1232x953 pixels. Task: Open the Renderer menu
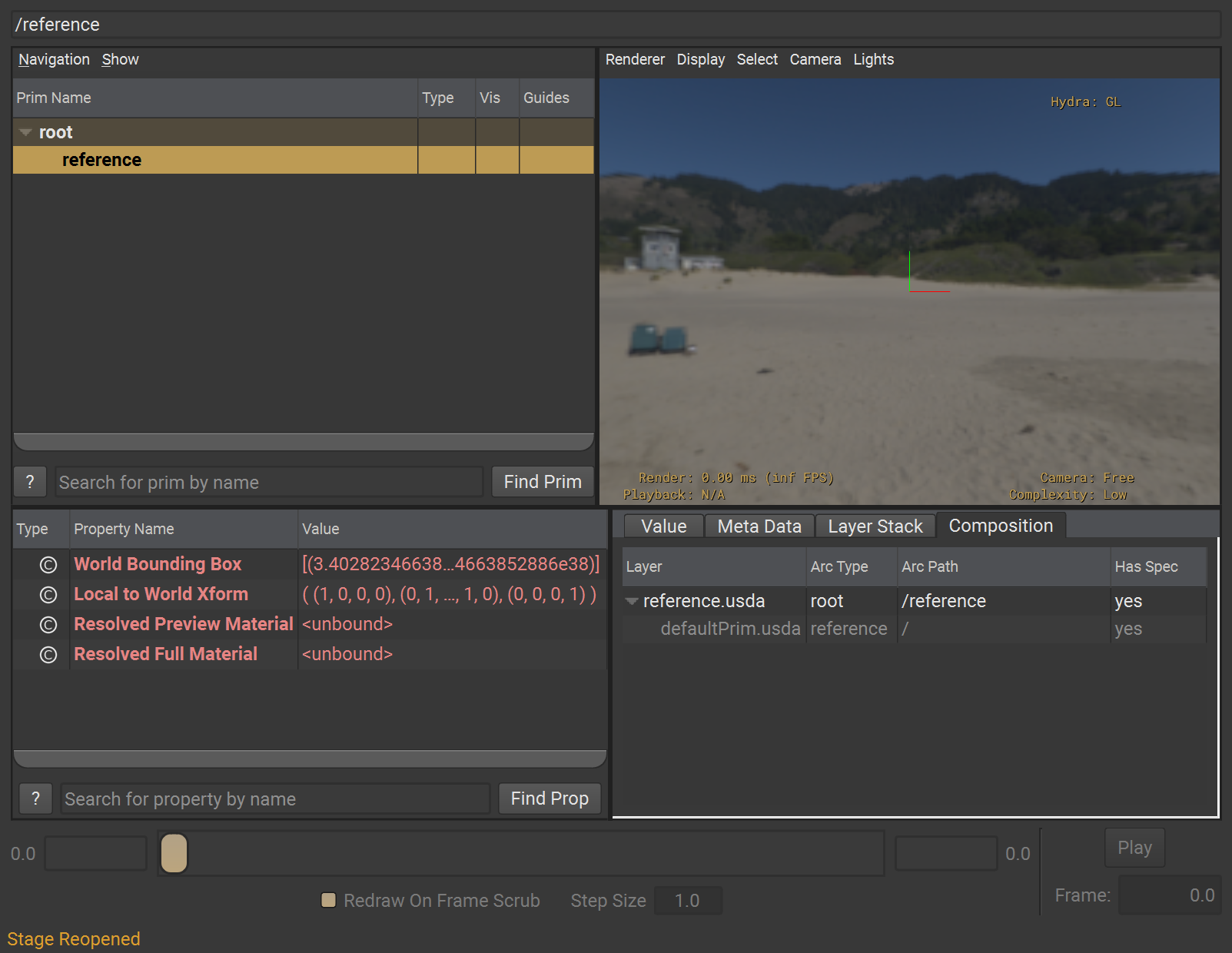[635, 59]
